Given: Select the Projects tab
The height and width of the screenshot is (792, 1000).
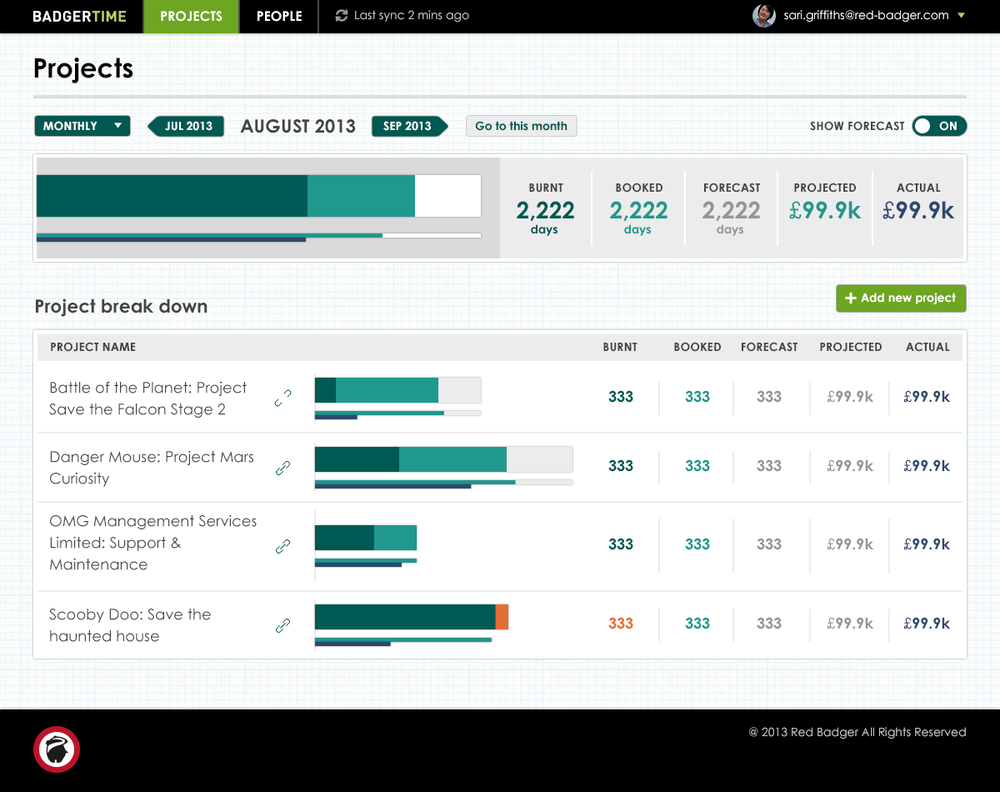Looking at the screenshot, I should (191, 16).
